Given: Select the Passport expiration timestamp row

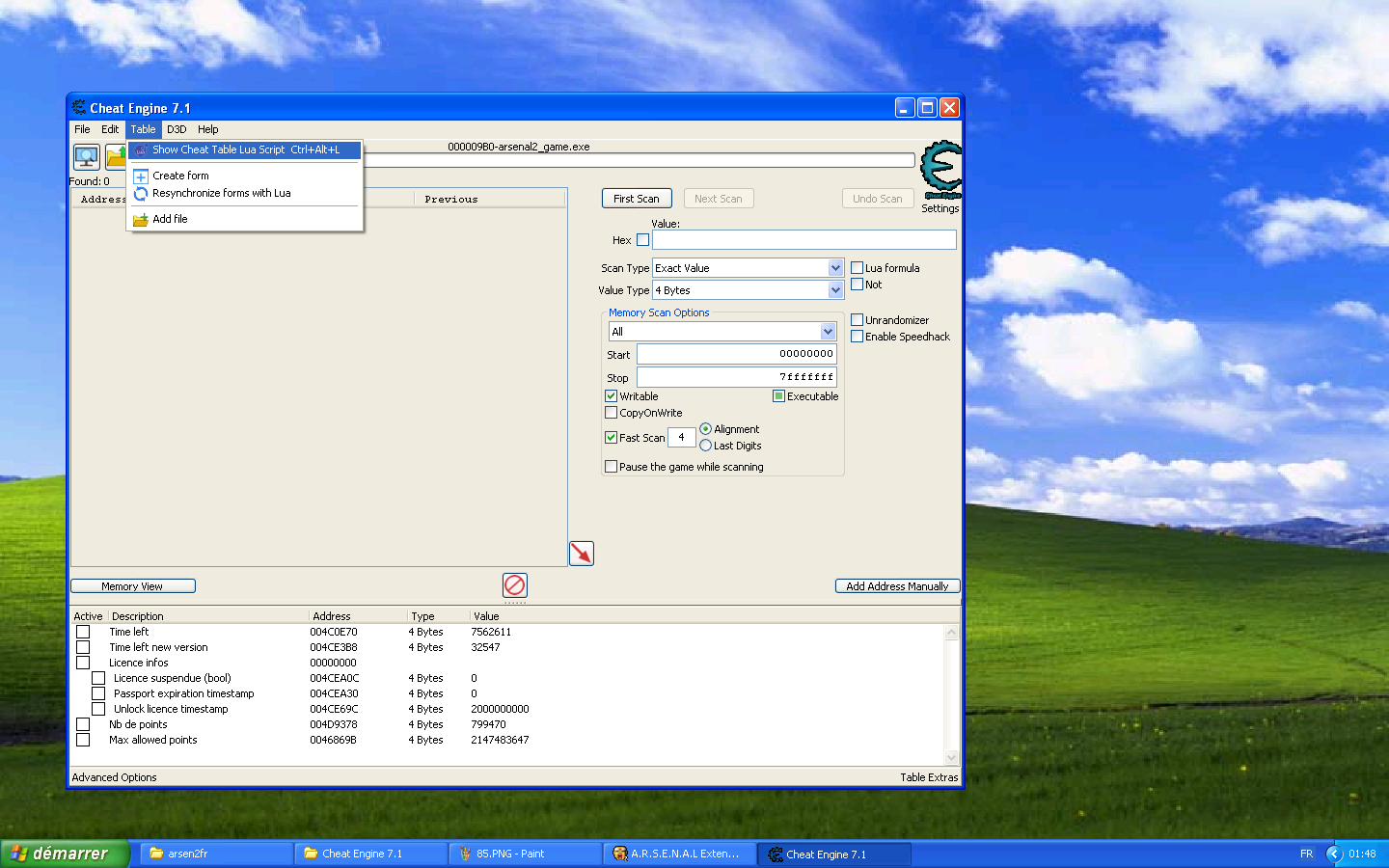Looking at the screenshot, I should click(x=508, y=693).
